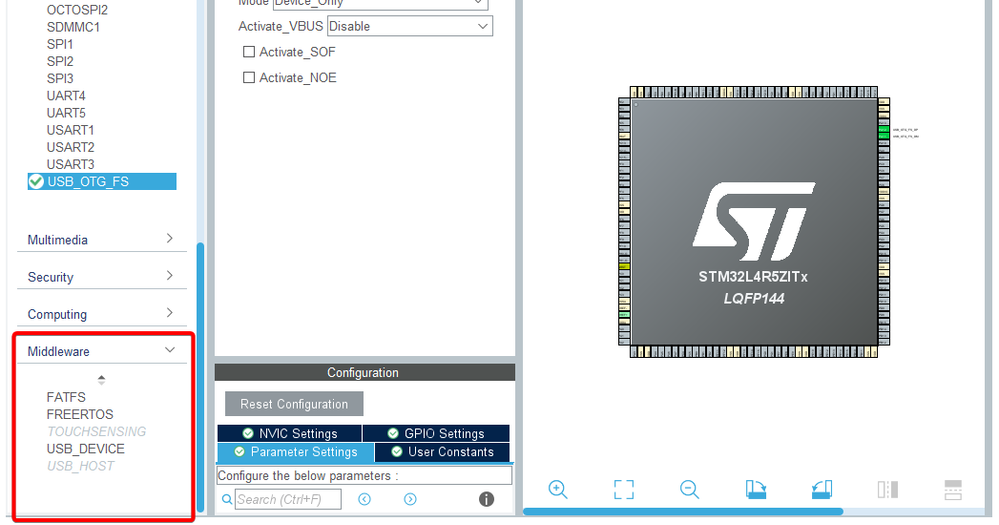The height and width of the screenshot is (525, 999).
Task: Click the STM32L4R5ZITx chip body
Action: click(754, 222)
